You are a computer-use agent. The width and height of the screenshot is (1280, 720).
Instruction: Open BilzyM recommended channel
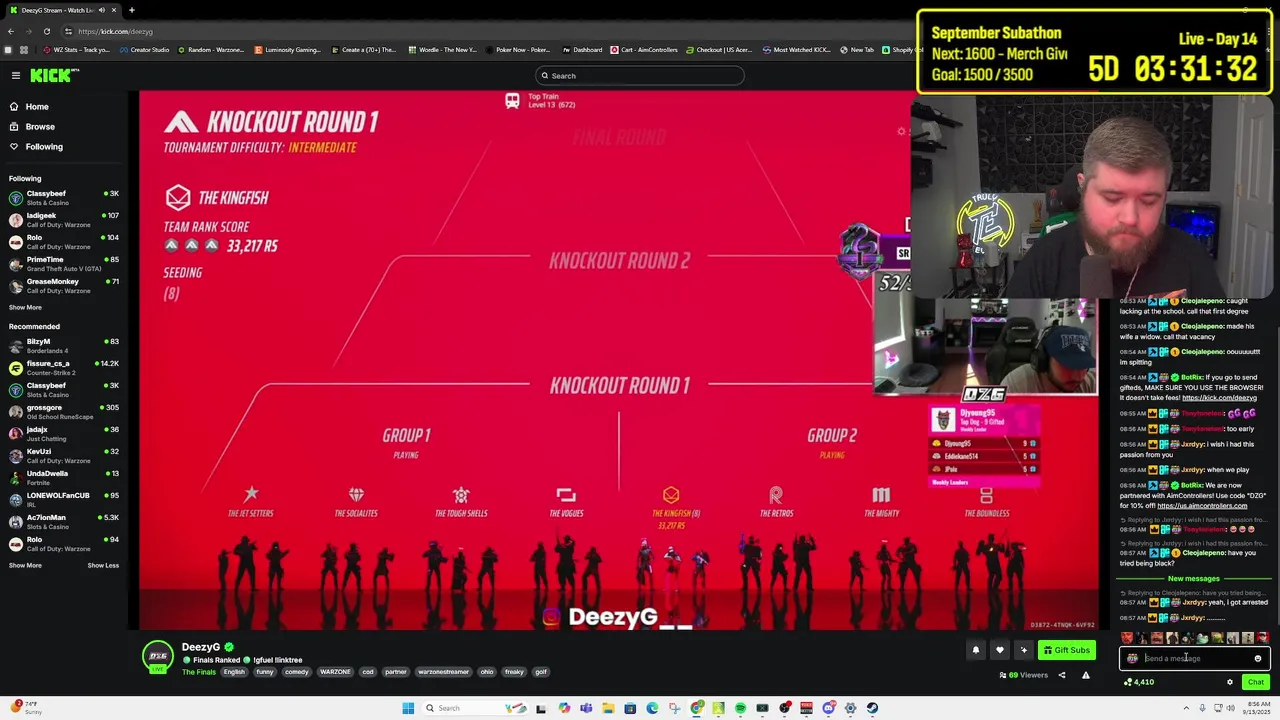pyautogui.click(x=64, y=346)
